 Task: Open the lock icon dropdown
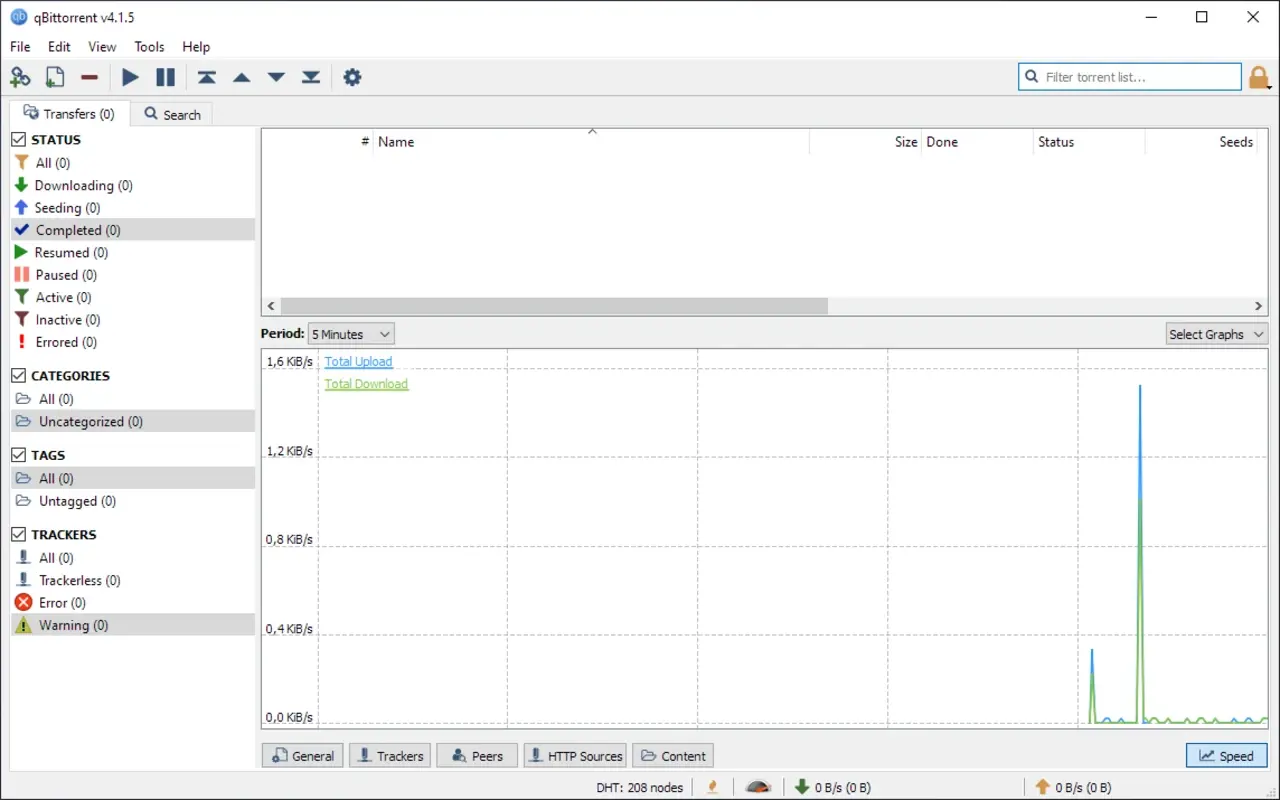1259,76
